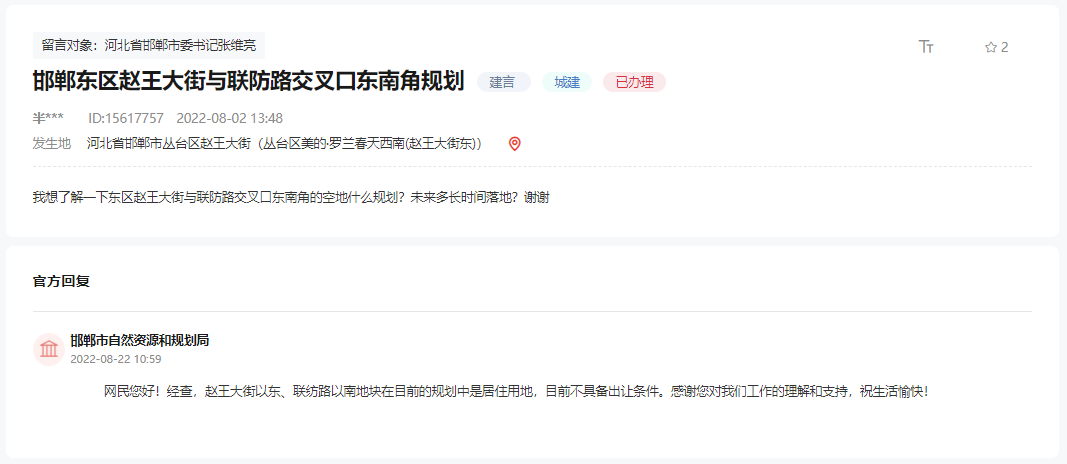Click the official reply text 网民您好
Screen dimensions: 1067x464
516,391
